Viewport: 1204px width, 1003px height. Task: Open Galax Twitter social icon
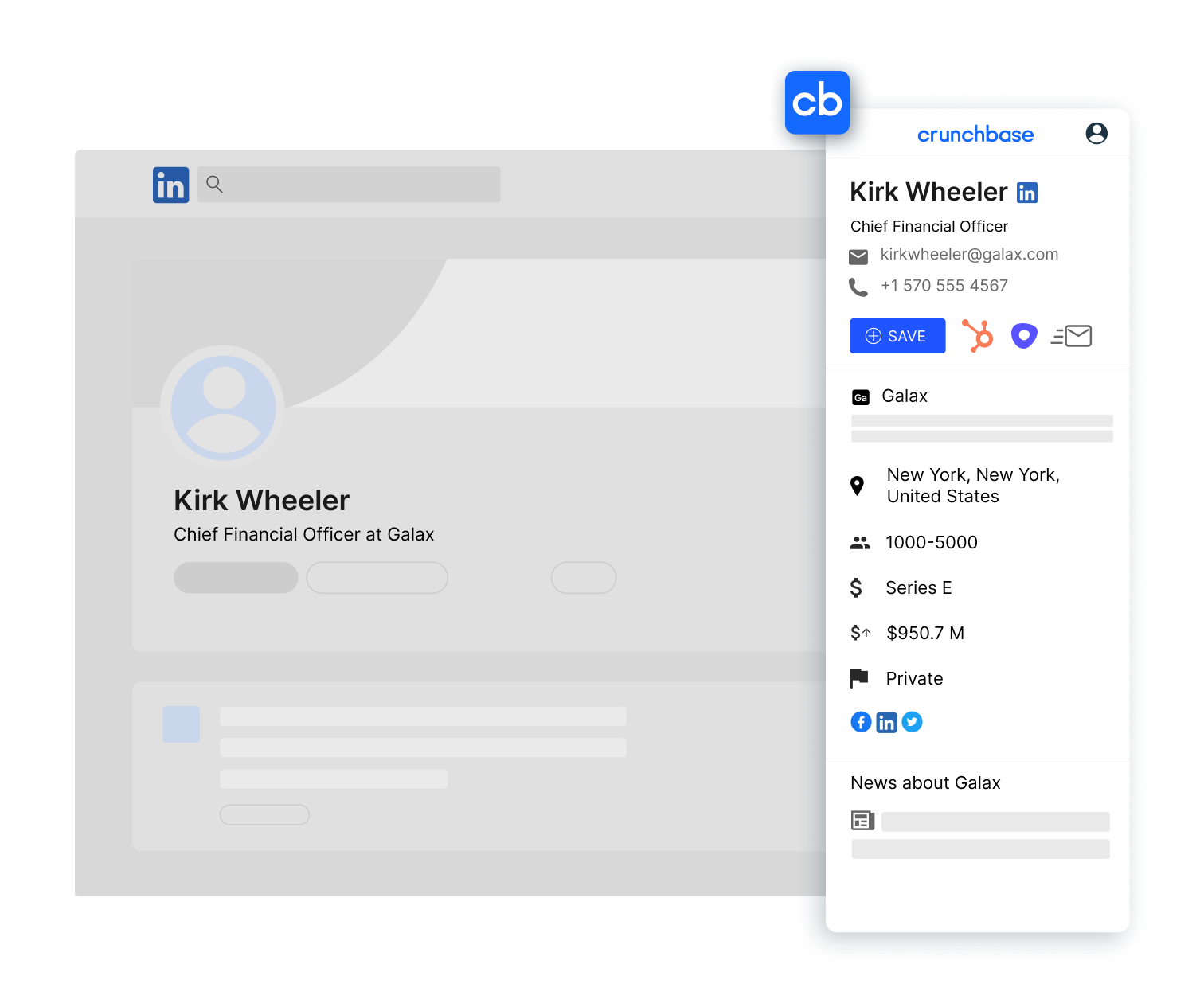912,722
